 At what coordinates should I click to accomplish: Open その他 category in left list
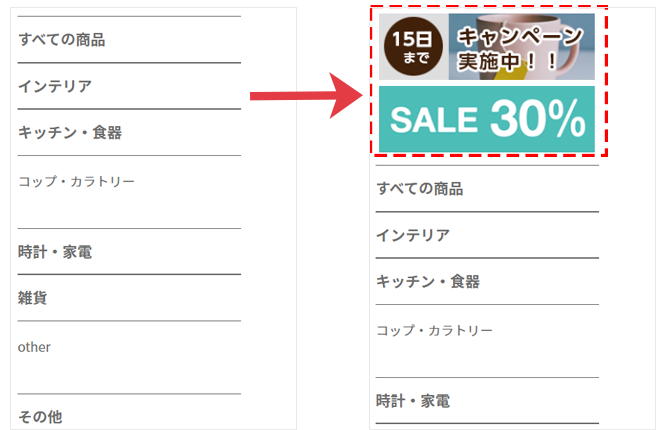coord(40,417)
